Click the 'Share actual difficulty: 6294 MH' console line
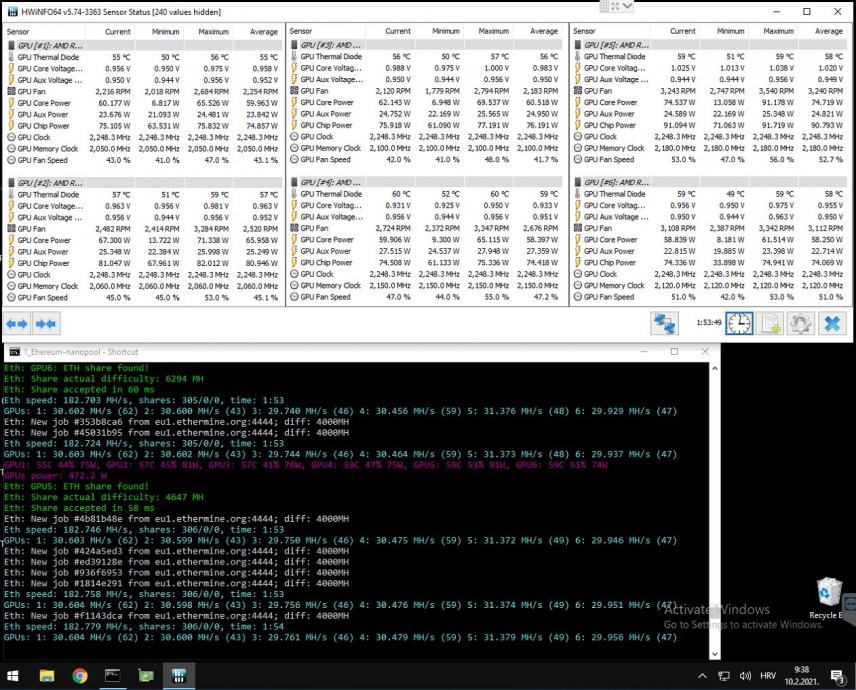 [104, 378]
